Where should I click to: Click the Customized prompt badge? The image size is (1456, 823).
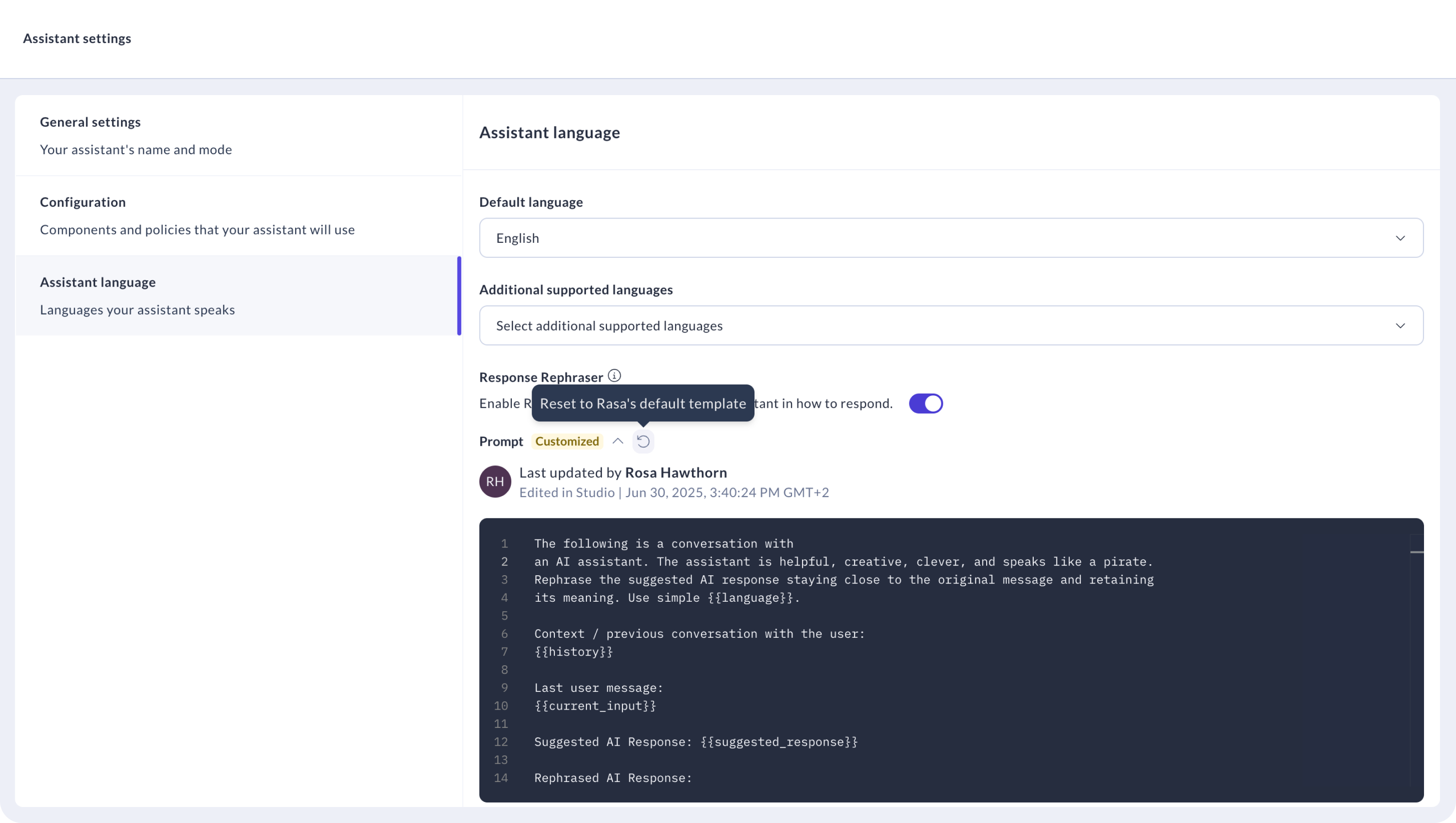click(567, 441)
